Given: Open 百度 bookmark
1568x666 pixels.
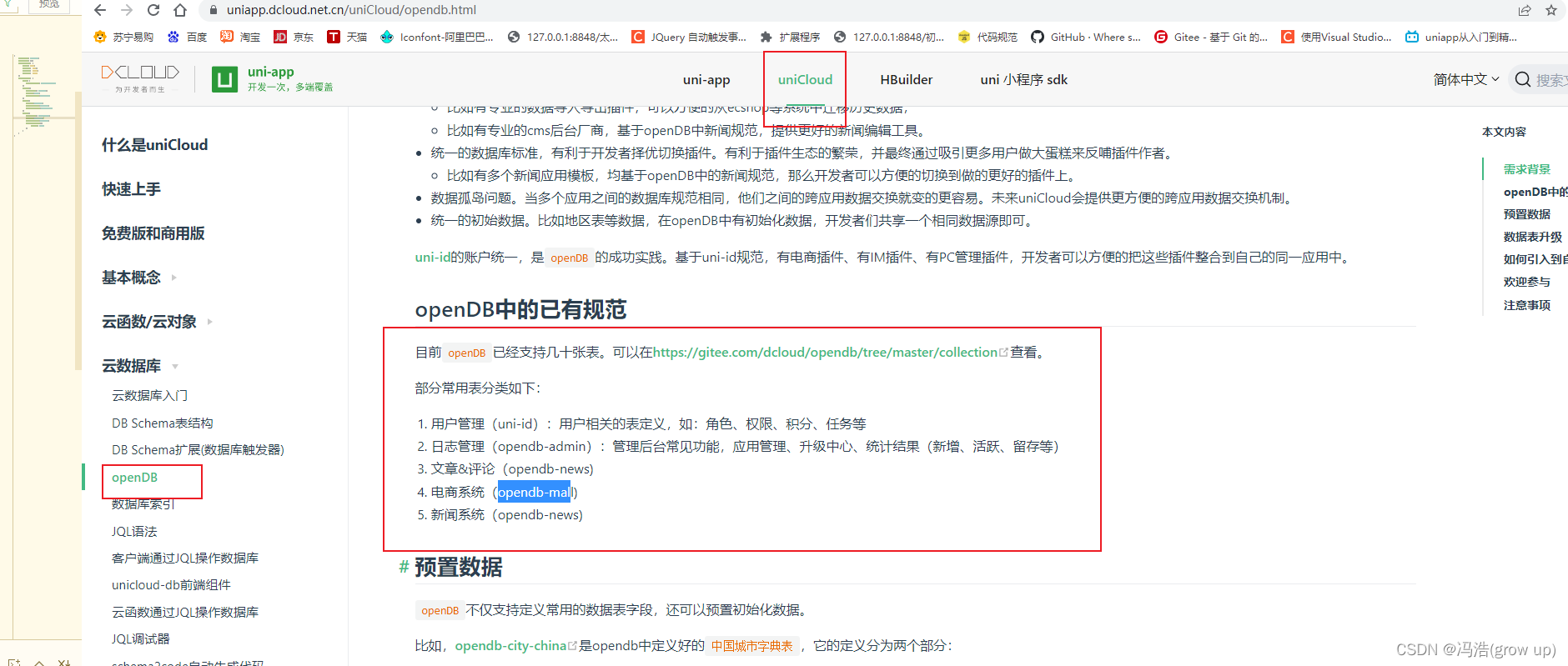Looking at the screenshot, I should 188,37.
